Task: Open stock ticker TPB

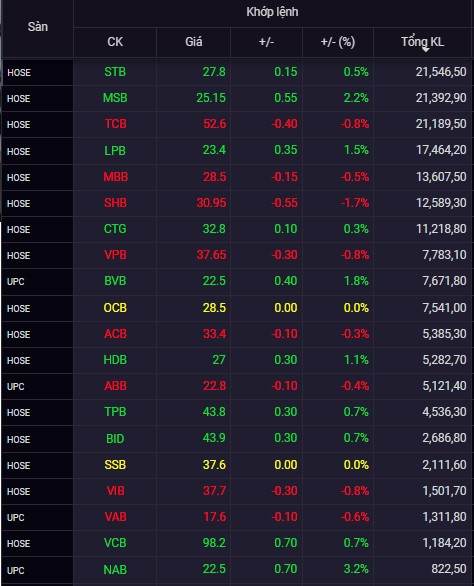Action: 115,412
